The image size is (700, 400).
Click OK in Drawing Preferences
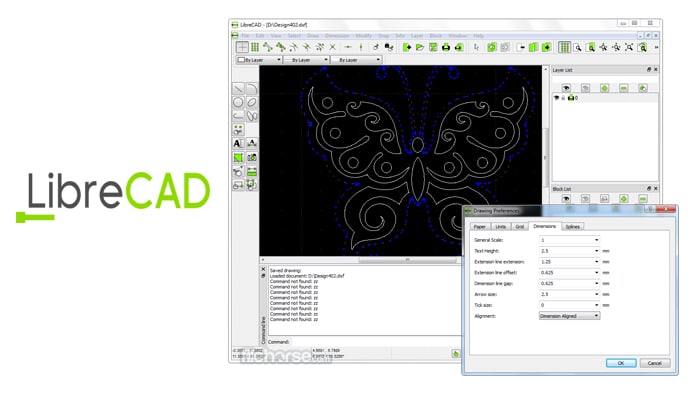(x=621, y=363)
